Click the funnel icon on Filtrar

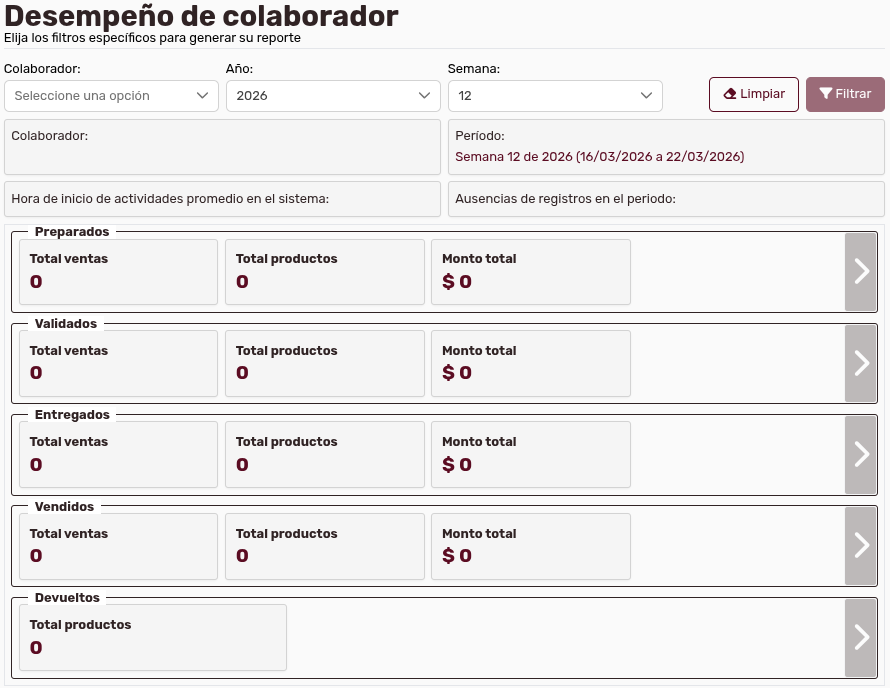click(826, 94)
